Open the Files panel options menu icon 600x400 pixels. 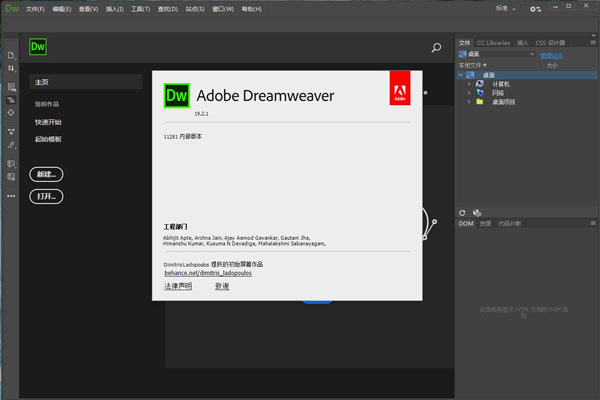[593, 42]
